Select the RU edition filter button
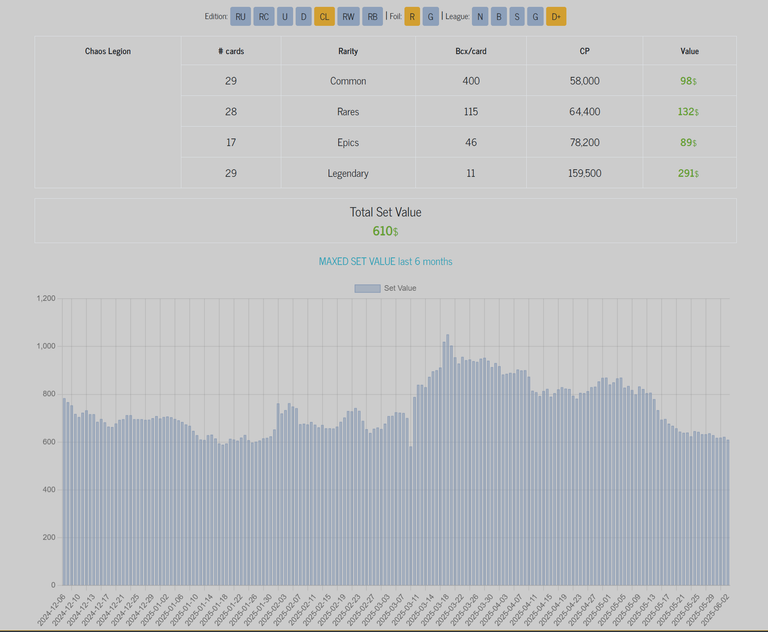768x632 pixels. point(240,17)
